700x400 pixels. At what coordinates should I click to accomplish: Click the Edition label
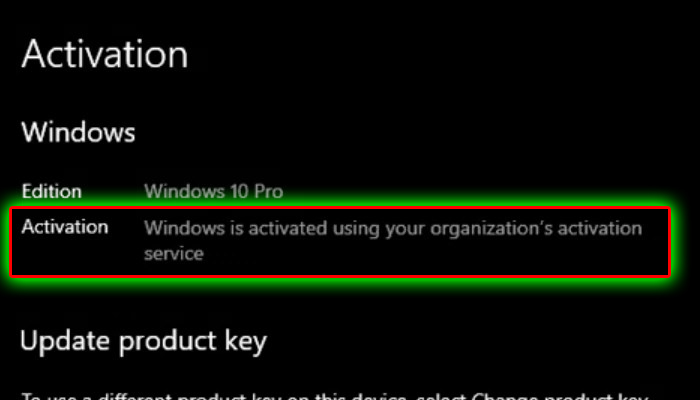coord(52,192)
